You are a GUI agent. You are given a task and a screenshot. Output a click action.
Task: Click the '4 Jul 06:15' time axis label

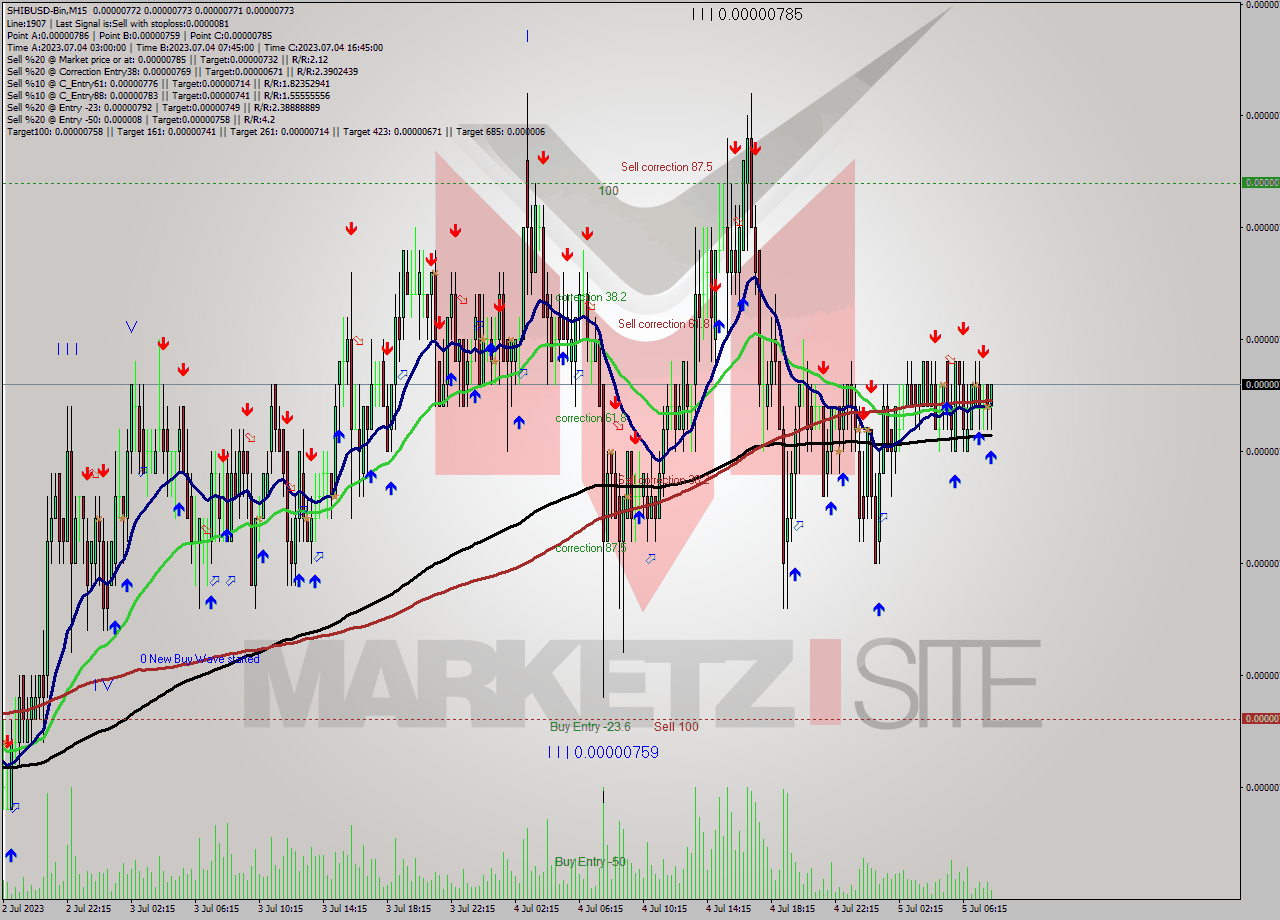[x=601, y=909]
